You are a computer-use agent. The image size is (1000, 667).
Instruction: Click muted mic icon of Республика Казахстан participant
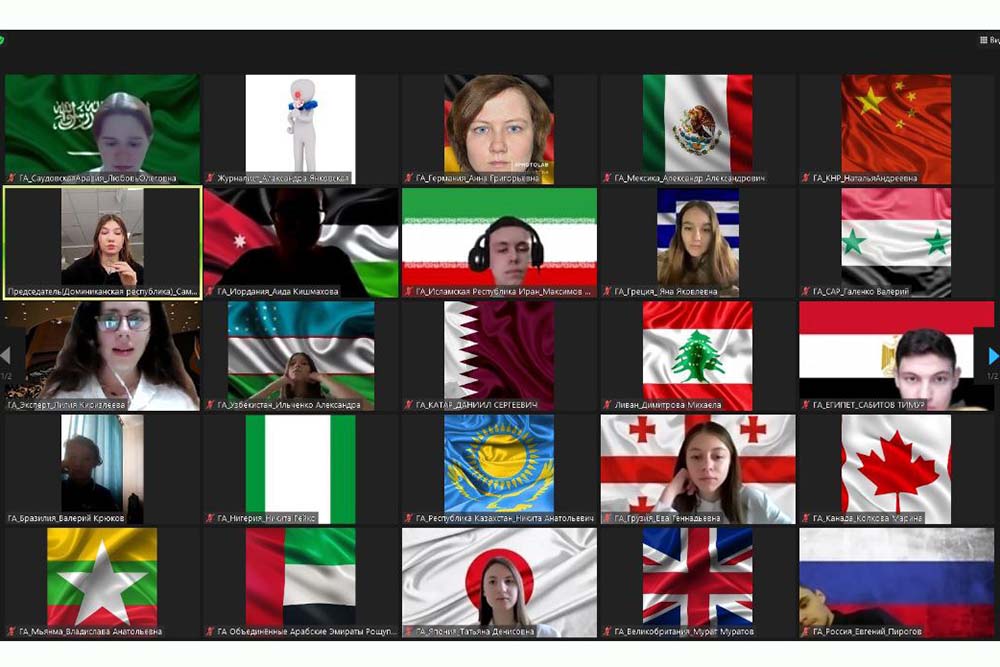[408, 518]
